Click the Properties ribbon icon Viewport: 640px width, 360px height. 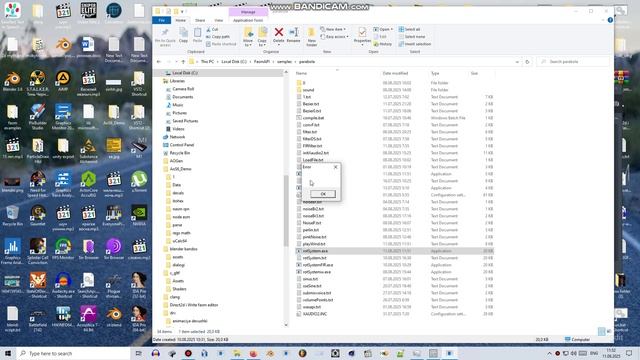[362, 36]
